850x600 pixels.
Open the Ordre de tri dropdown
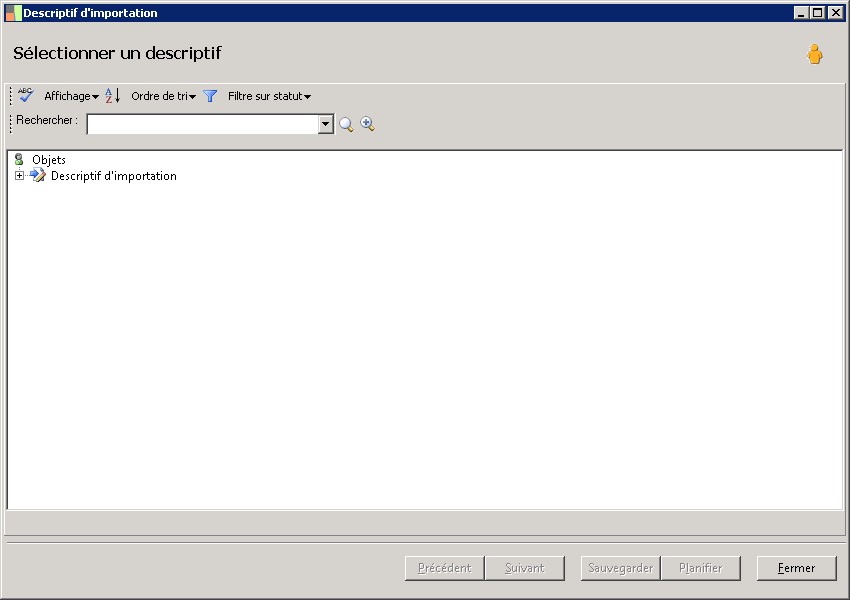click(x=163, y=96)
